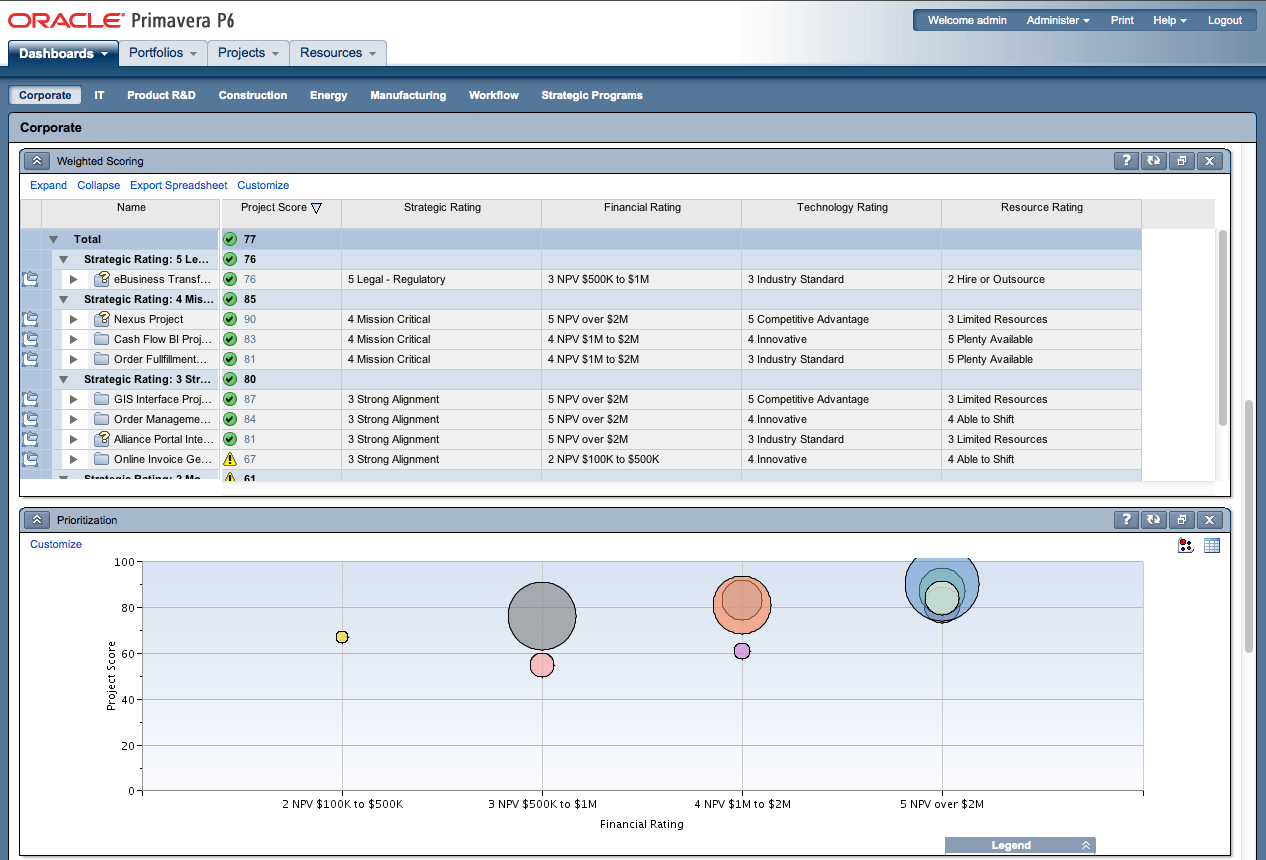This screenshot has width=1266, height=860.
Task: Expand the GIS Interface Proj row
Action: tap(73, 399)
